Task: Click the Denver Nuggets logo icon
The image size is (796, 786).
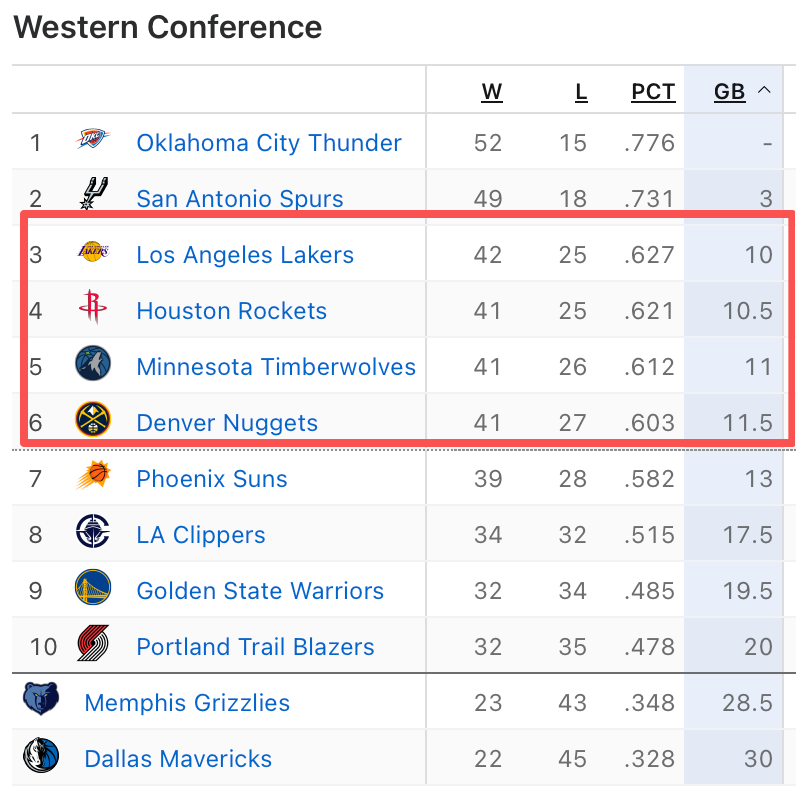Action: 93,421
